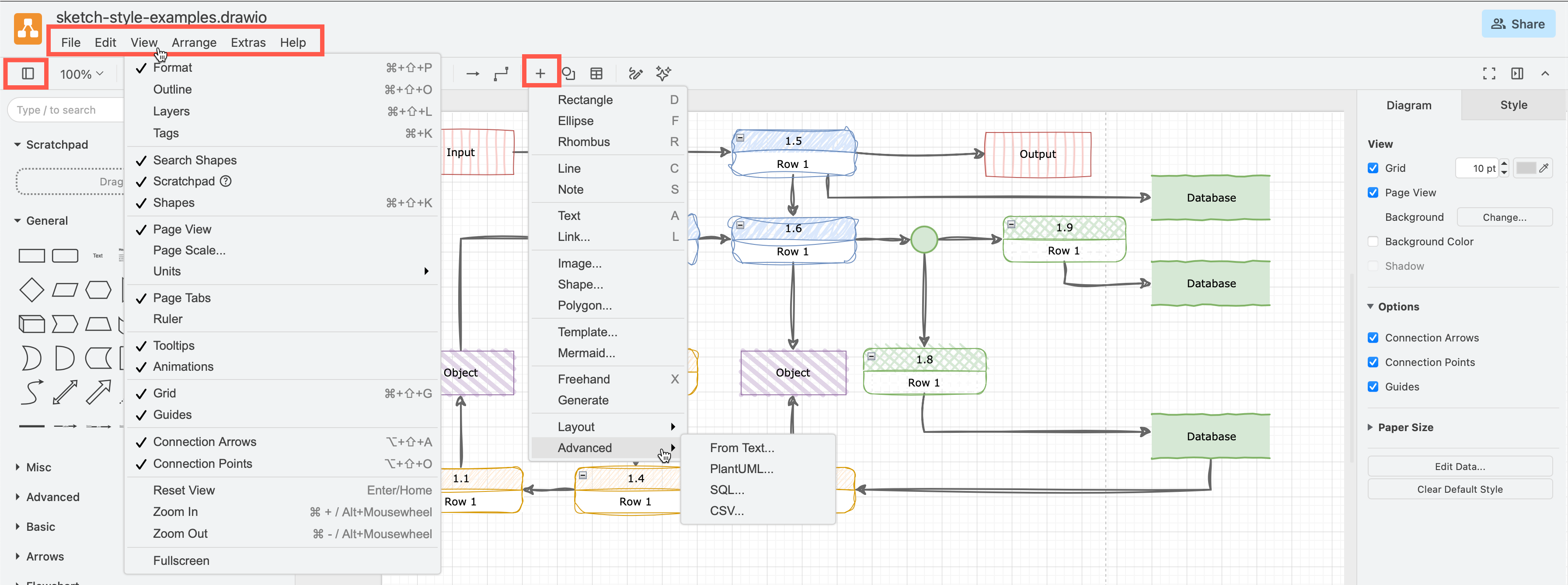This screenshot has width=1568, height=585.
Task: Open the 100% zoom dropdown
Action: click(82, 73)
